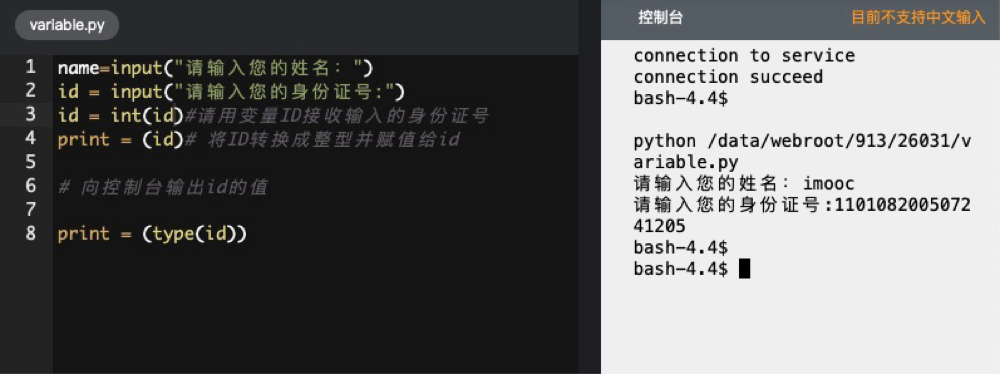
Task: Click the comment 向控制台输出id的值 on line 6
Action: [163, 187]
